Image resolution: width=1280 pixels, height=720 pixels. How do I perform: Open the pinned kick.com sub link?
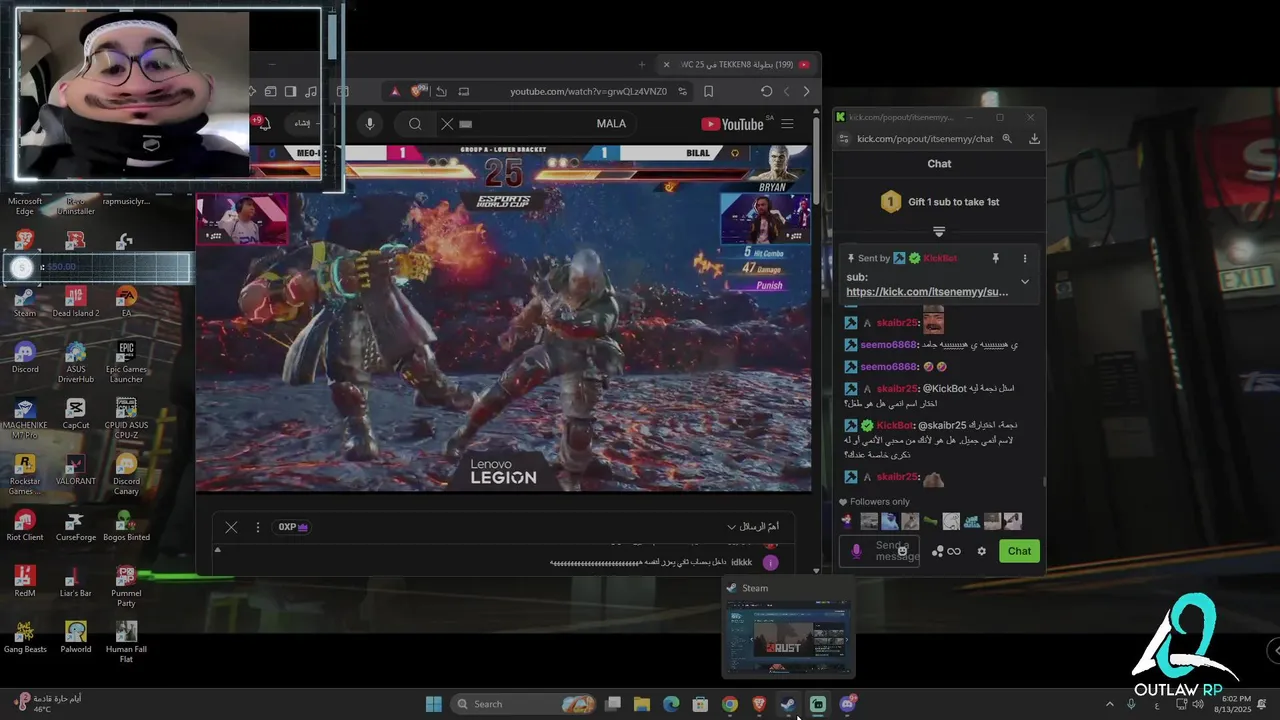tap(927, 292)
